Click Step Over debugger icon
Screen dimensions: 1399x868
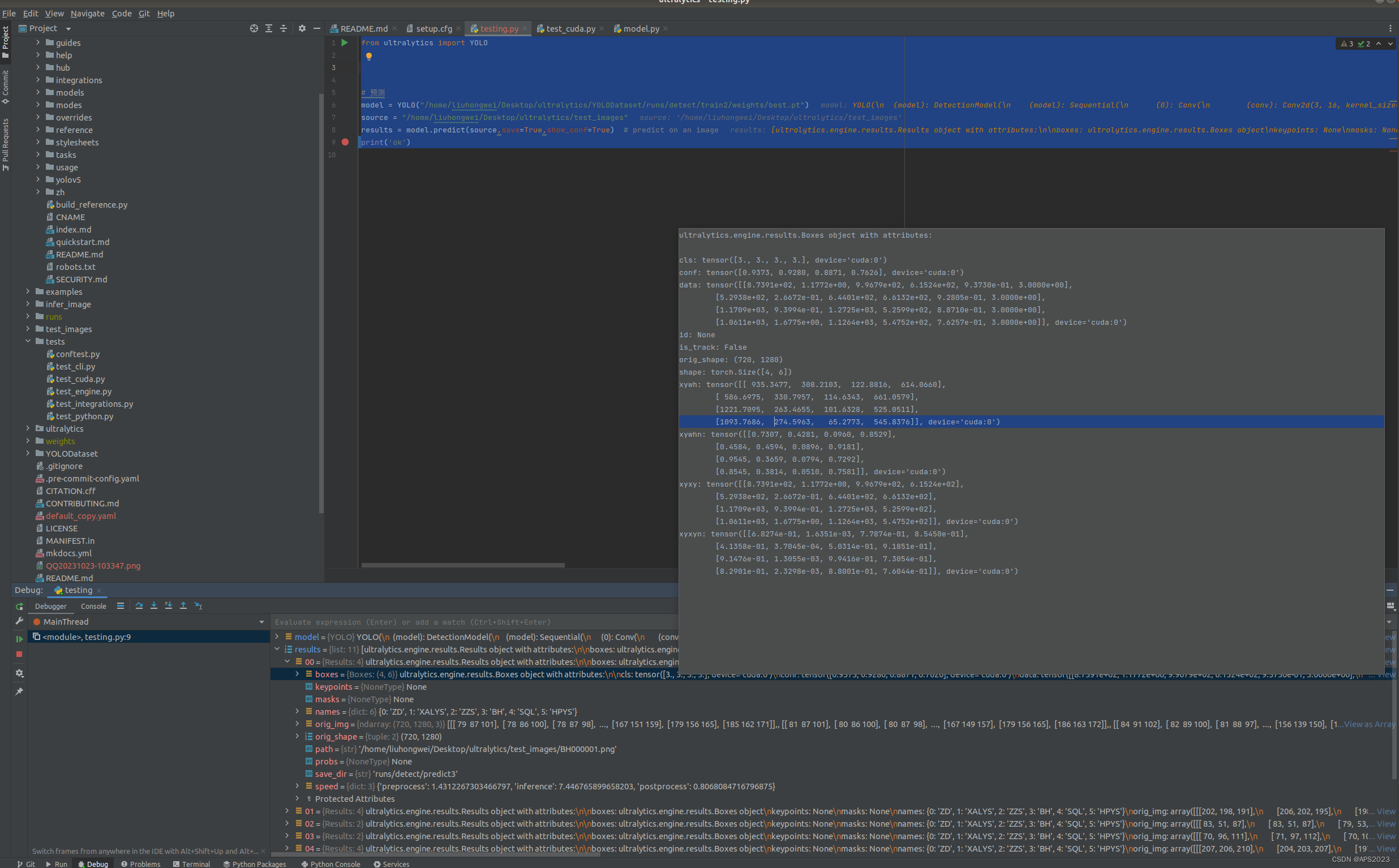[x=139, y=605]
